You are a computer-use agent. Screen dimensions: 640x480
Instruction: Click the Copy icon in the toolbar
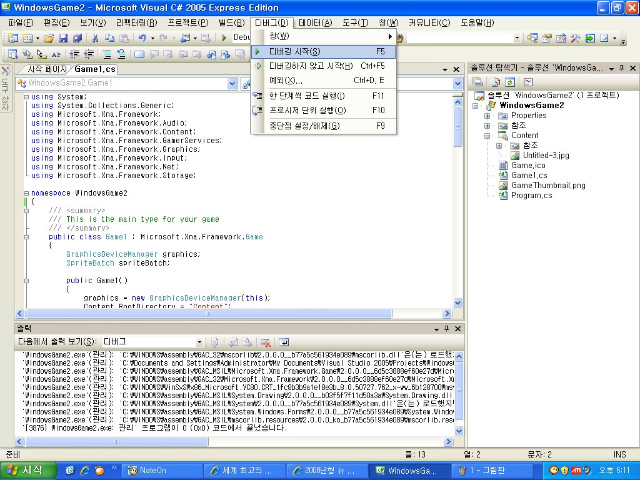tap(109, 38)
